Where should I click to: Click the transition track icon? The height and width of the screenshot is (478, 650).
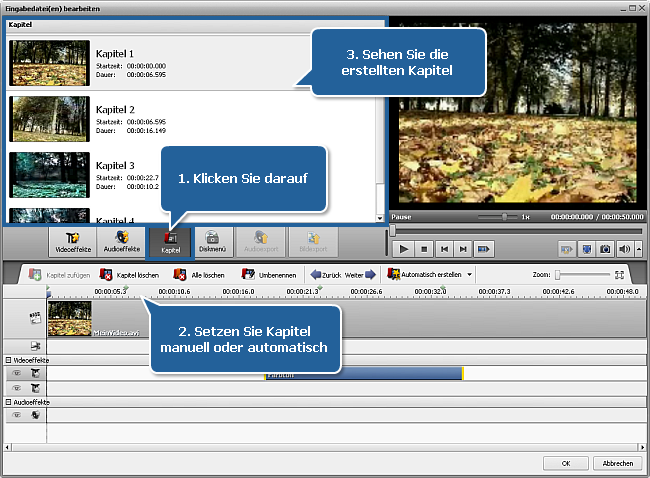[36, 346]
